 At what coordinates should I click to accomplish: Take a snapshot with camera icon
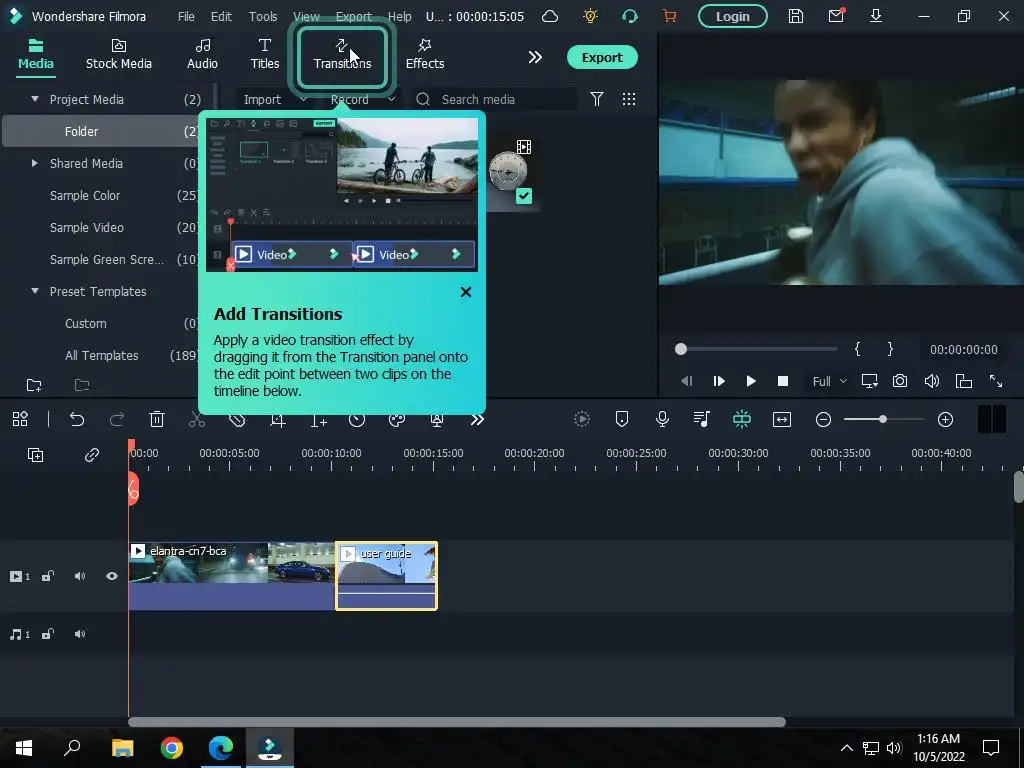[900, 381]
